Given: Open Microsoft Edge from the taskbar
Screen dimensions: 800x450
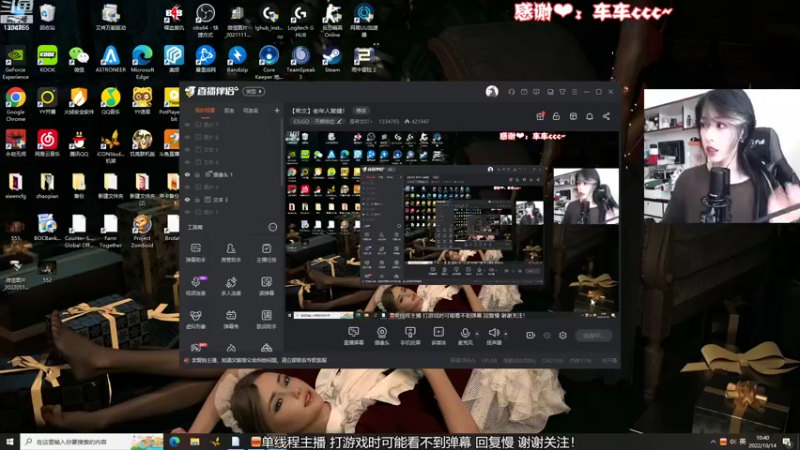Looking at the screenshot, I should pyautogui.click(x=174, y=441).
